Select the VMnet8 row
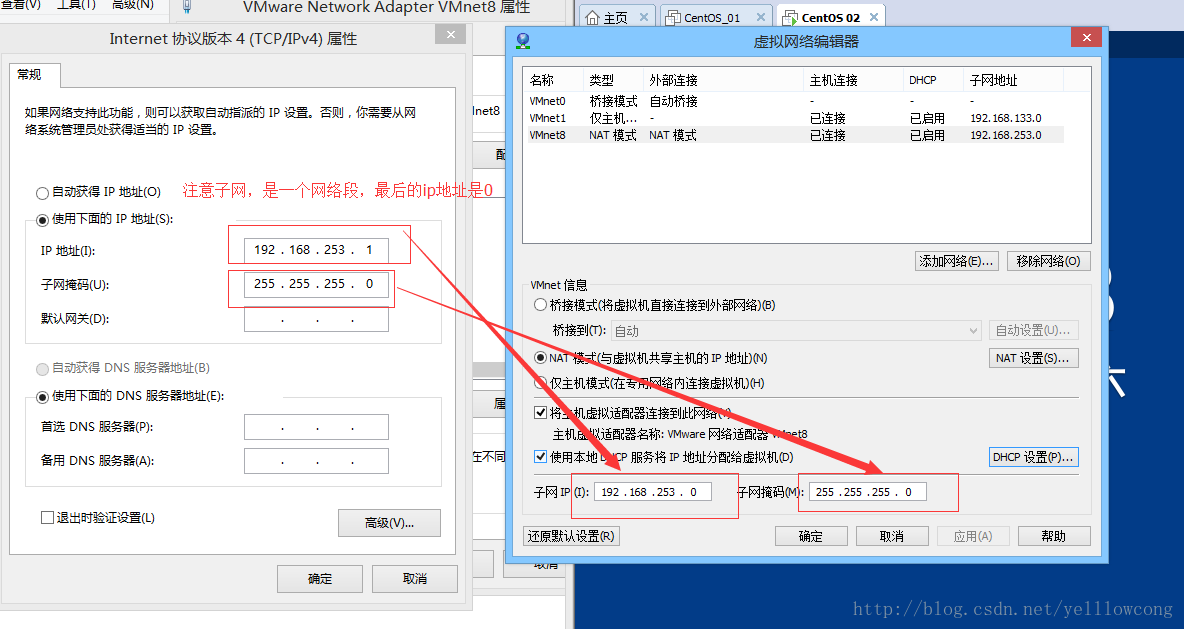 pyautogui.click(x=797, y=135)
